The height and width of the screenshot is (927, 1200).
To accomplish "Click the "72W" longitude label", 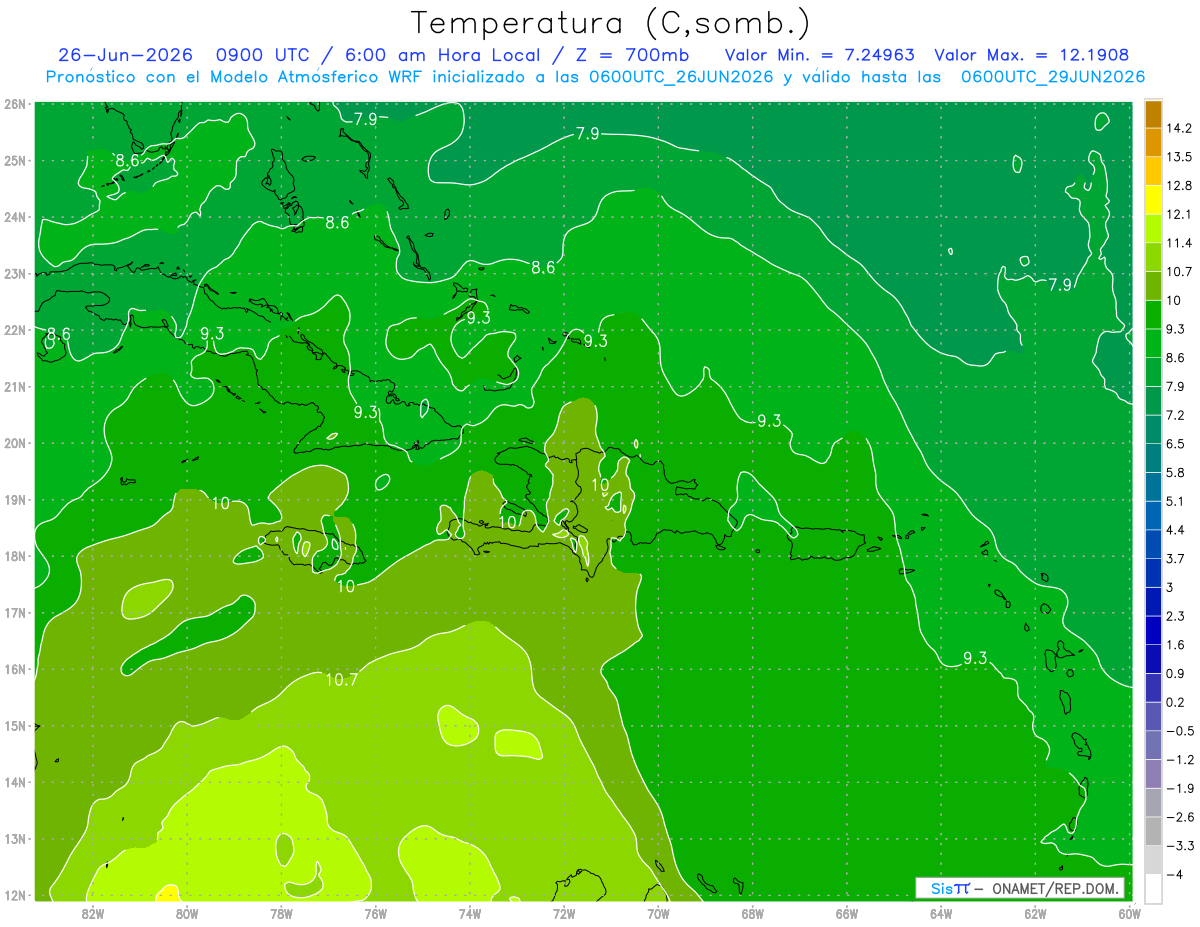I will point(564,913).
